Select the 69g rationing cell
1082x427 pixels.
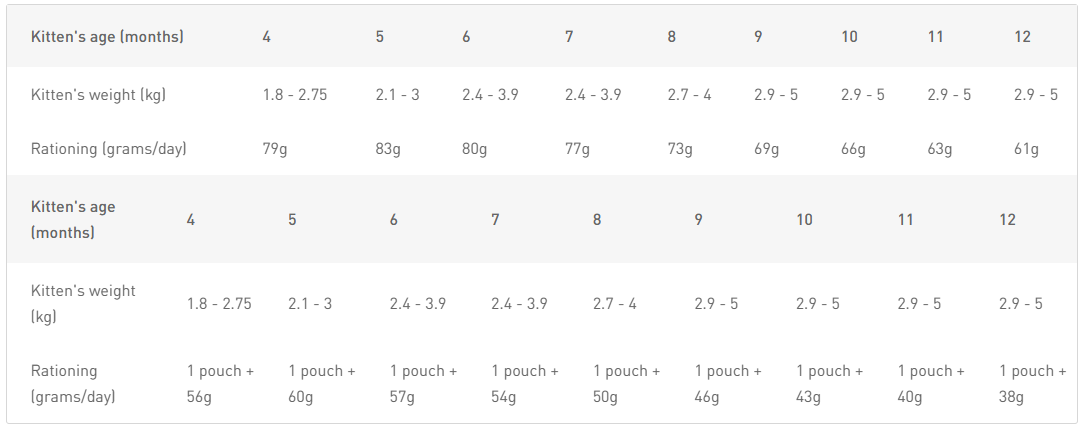[767, 149]
